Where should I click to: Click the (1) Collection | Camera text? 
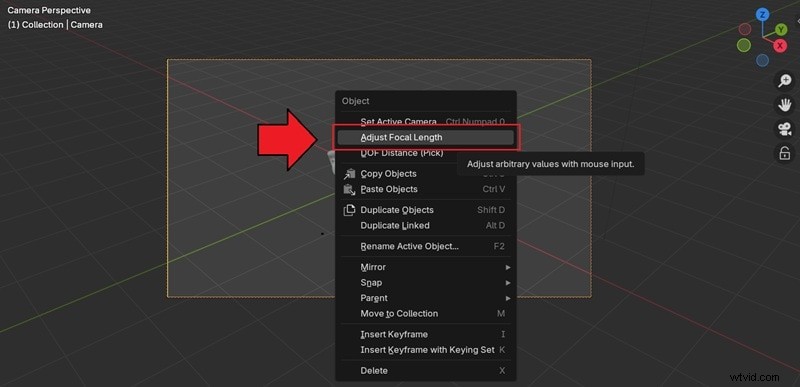click(x=55, y=24)
